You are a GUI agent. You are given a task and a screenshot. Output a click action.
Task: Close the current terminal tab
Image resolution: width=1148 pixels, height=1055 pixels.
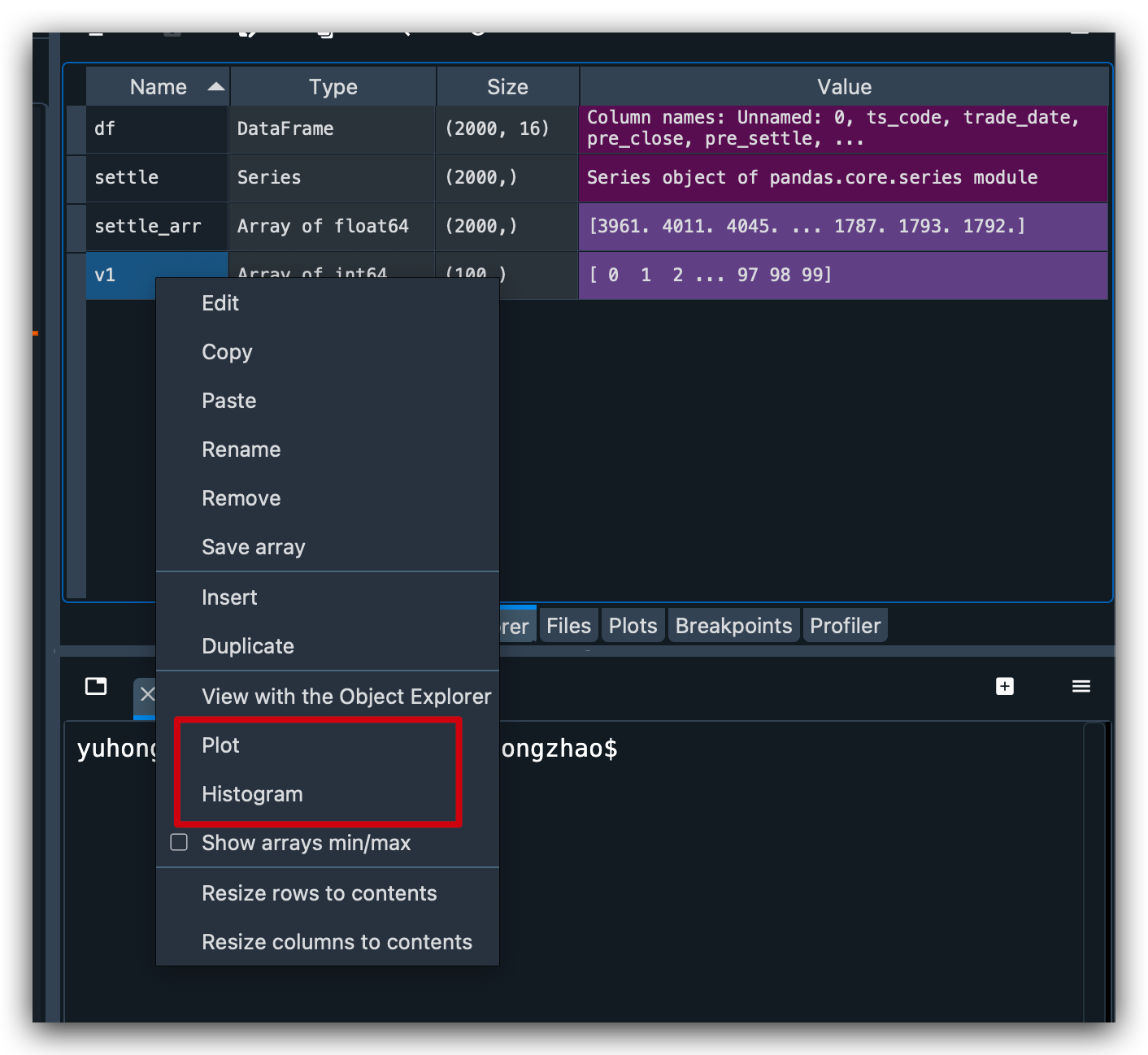coord(147,693)
